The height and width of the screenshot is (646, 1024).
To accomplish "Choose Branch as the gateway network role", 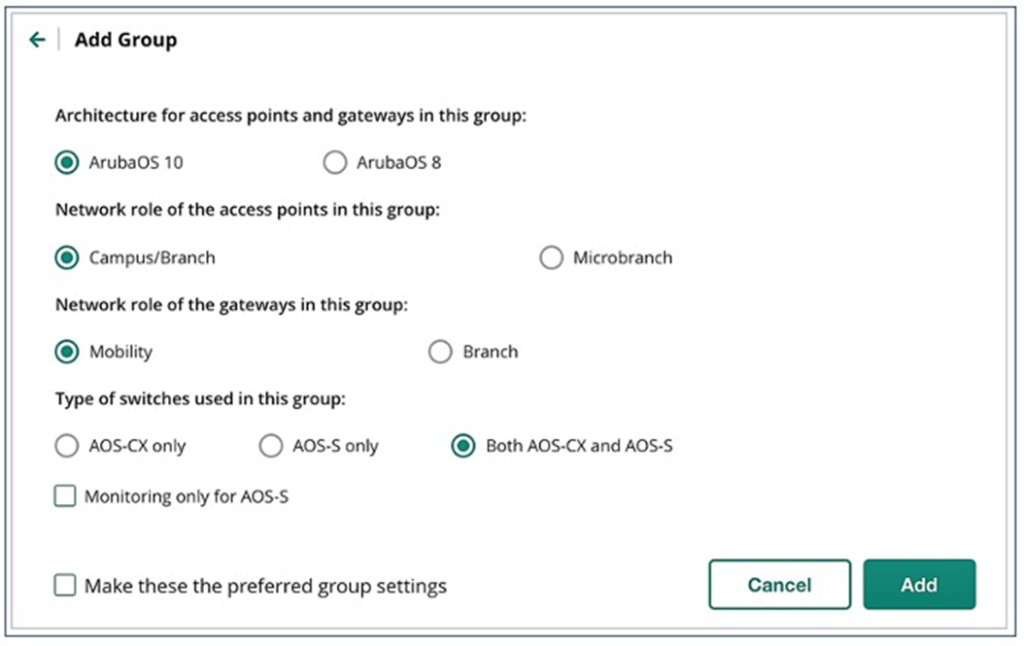I will click(440, 352).
